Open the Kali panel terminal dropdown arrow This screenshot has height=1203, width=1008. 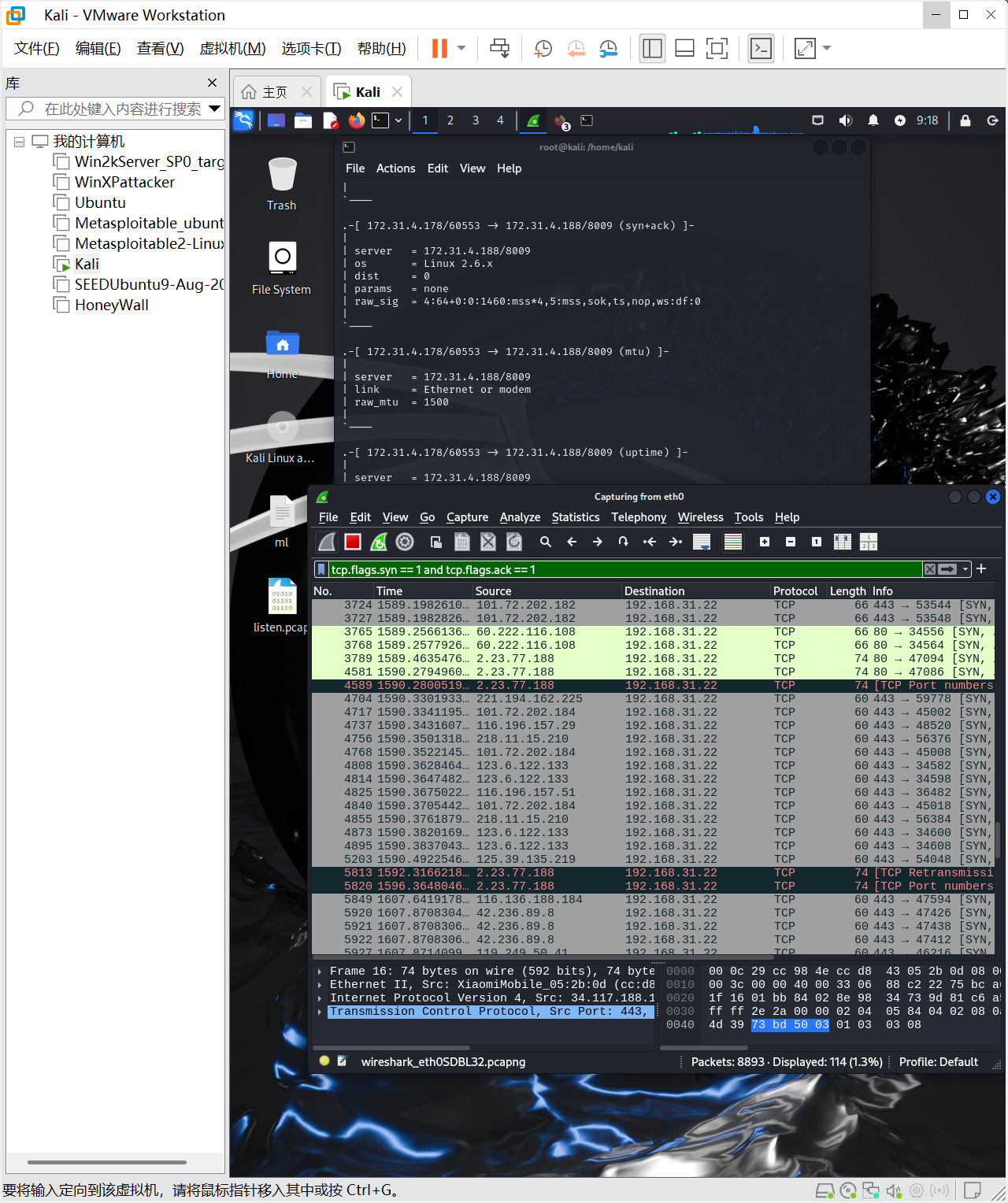pyautogui.click(x=398, y=120)
